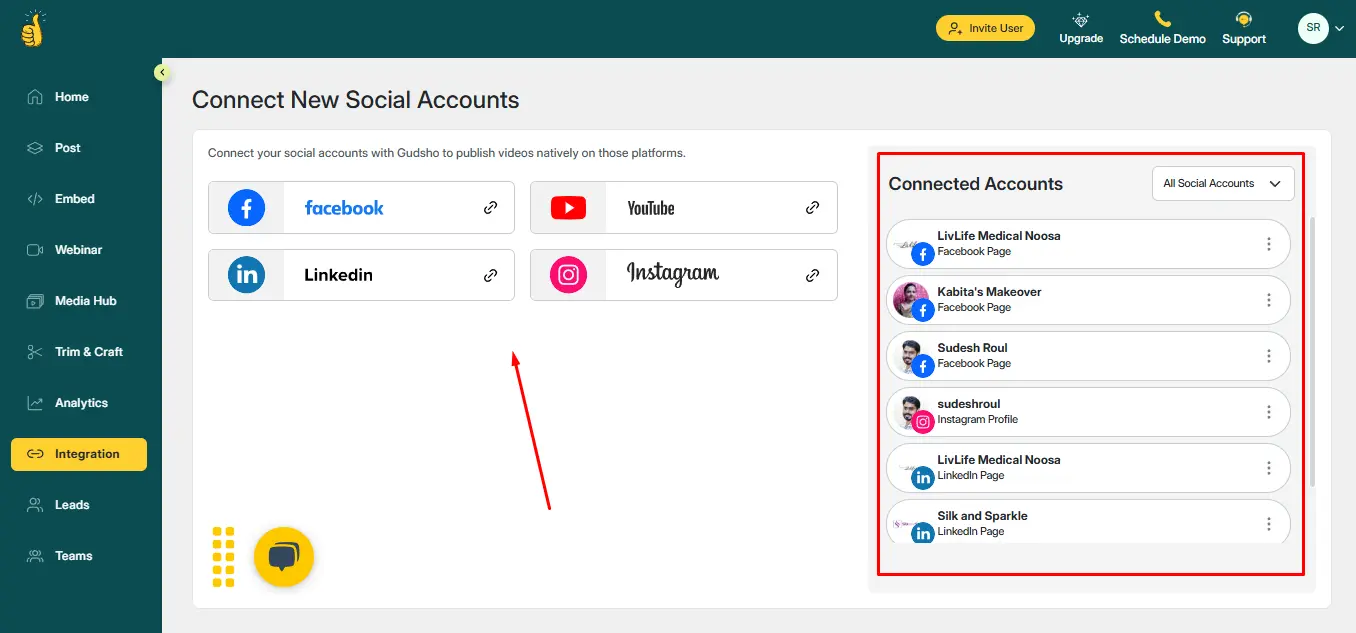
Task: Open options for LivLife Medical Noosa LinkedIn Page
Action: (1269, 468)
